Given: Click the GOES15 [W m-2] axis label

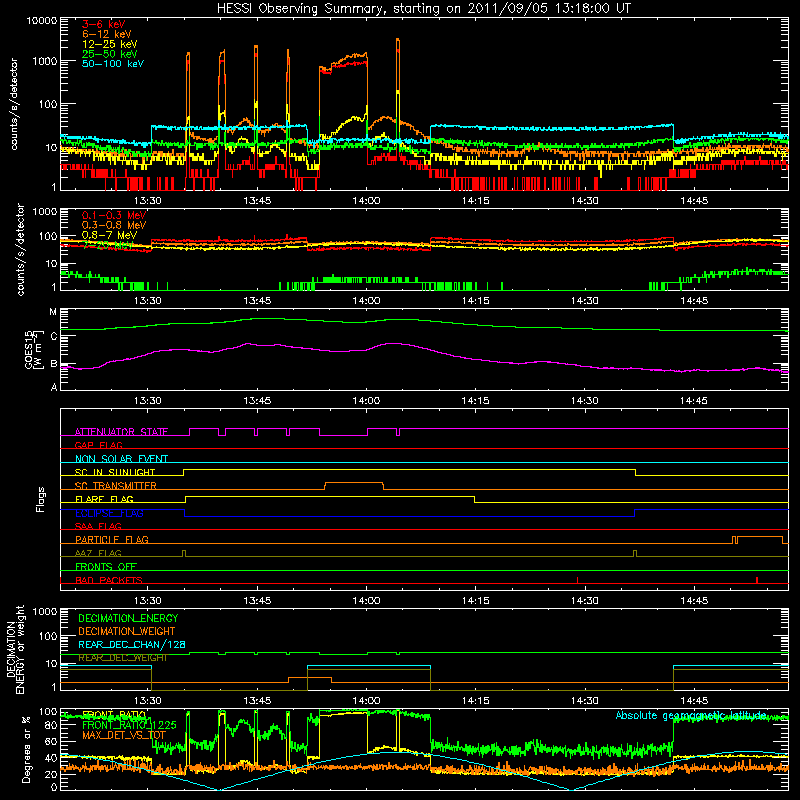Looking at the screenshot, I should 34,349.
